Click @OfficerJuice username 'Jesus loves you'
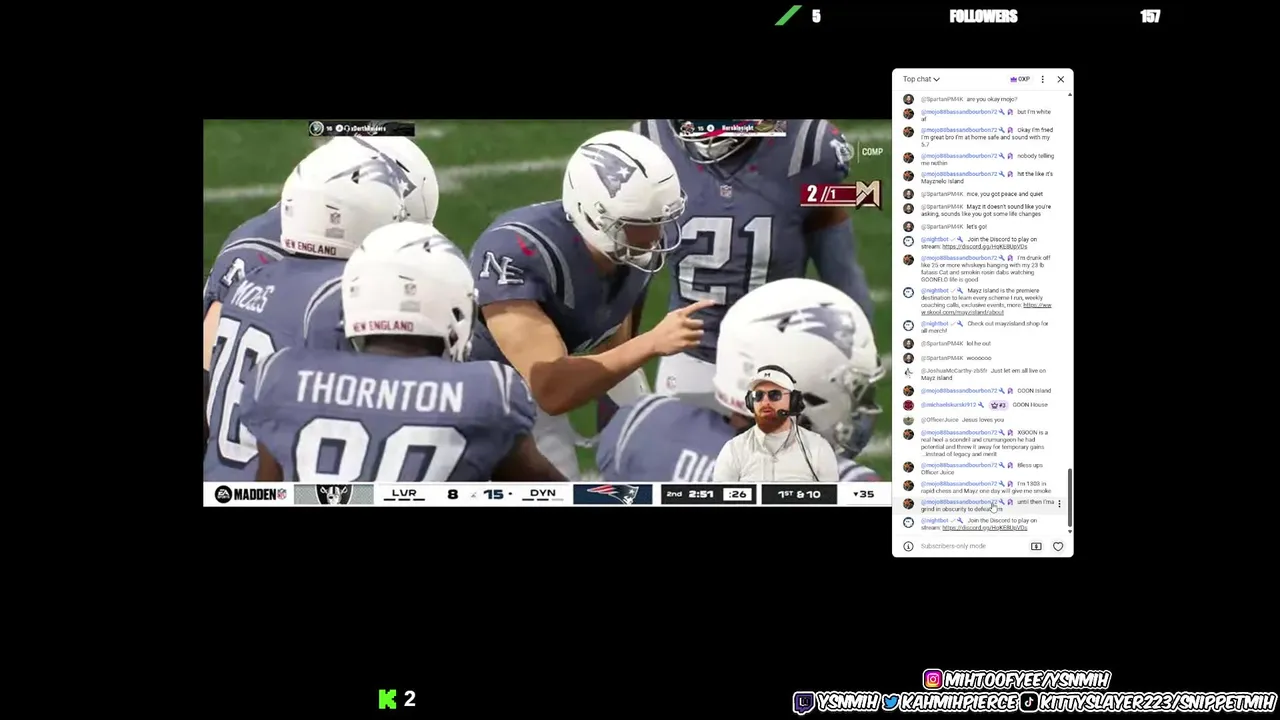1280x720 pixels. [x=940, y=420]
